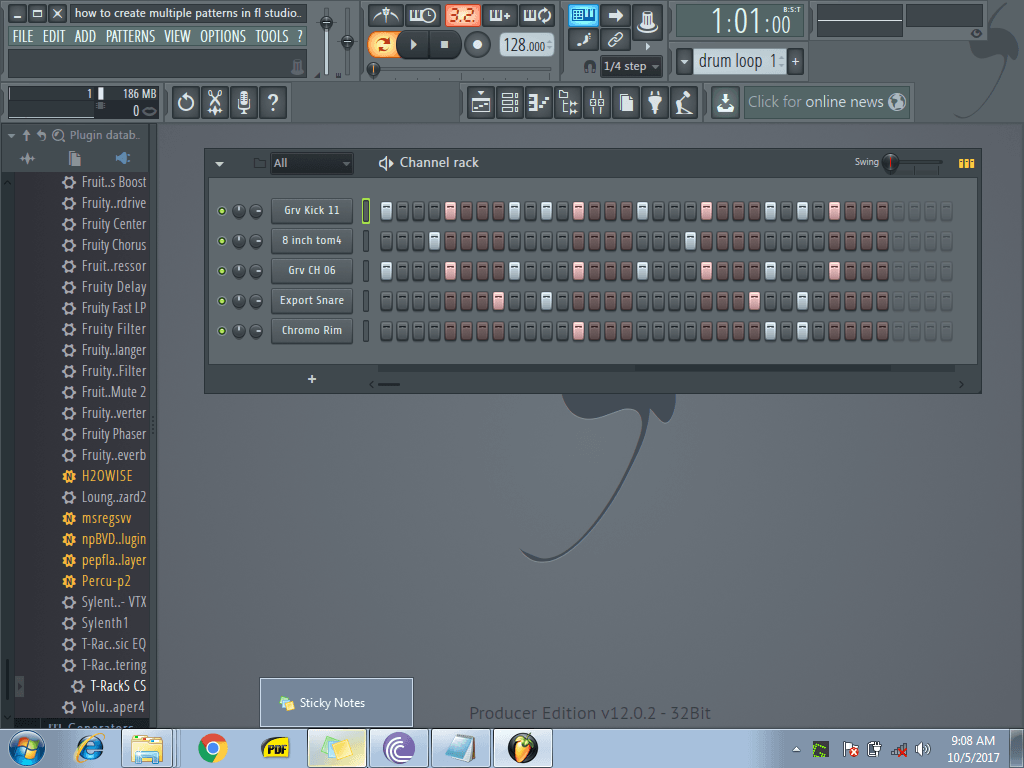Click the metronome icon

[x=386, y=16]
